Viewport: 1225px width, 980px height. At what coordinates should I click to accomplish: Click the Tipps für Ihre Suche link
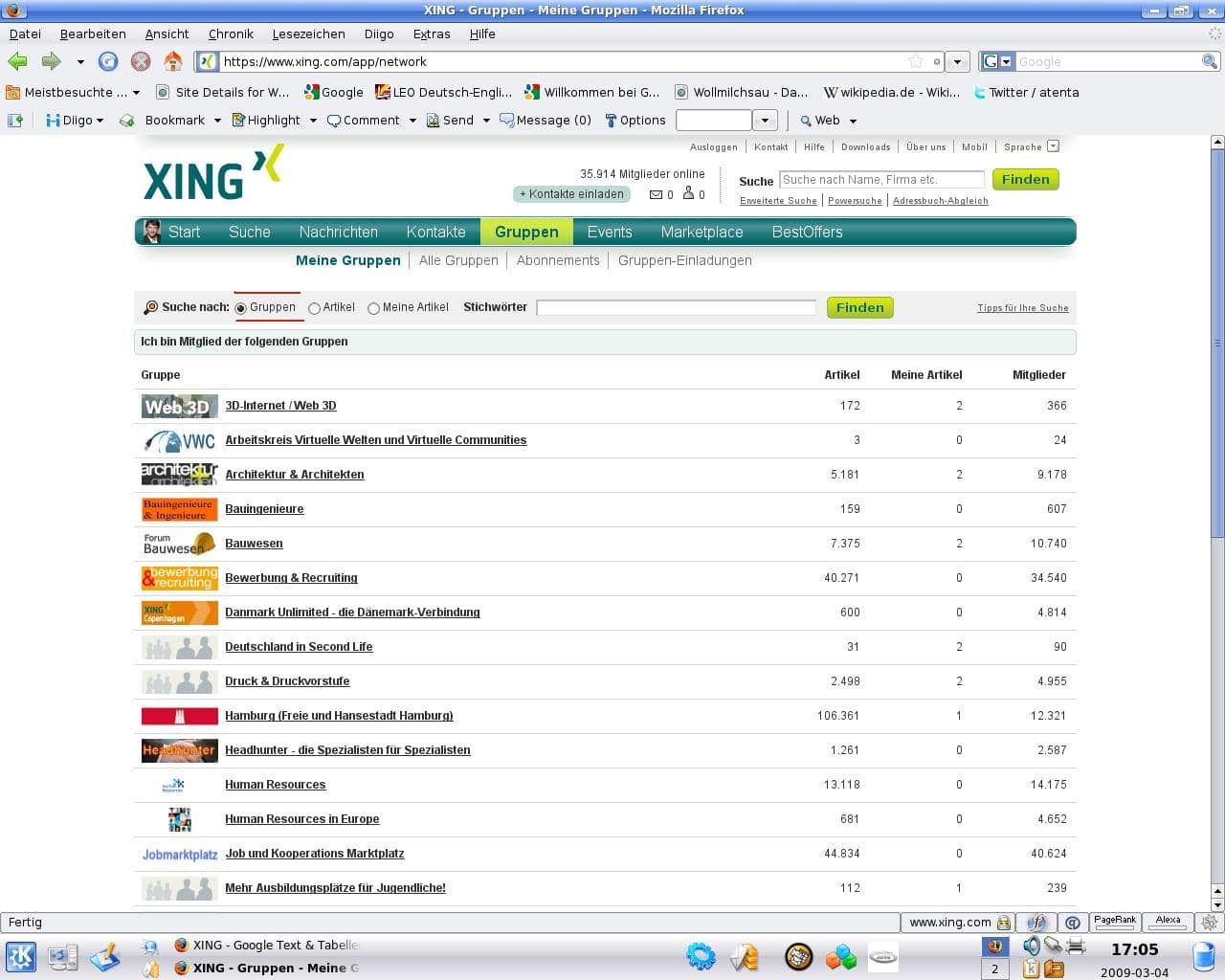tap(1022, 308)
